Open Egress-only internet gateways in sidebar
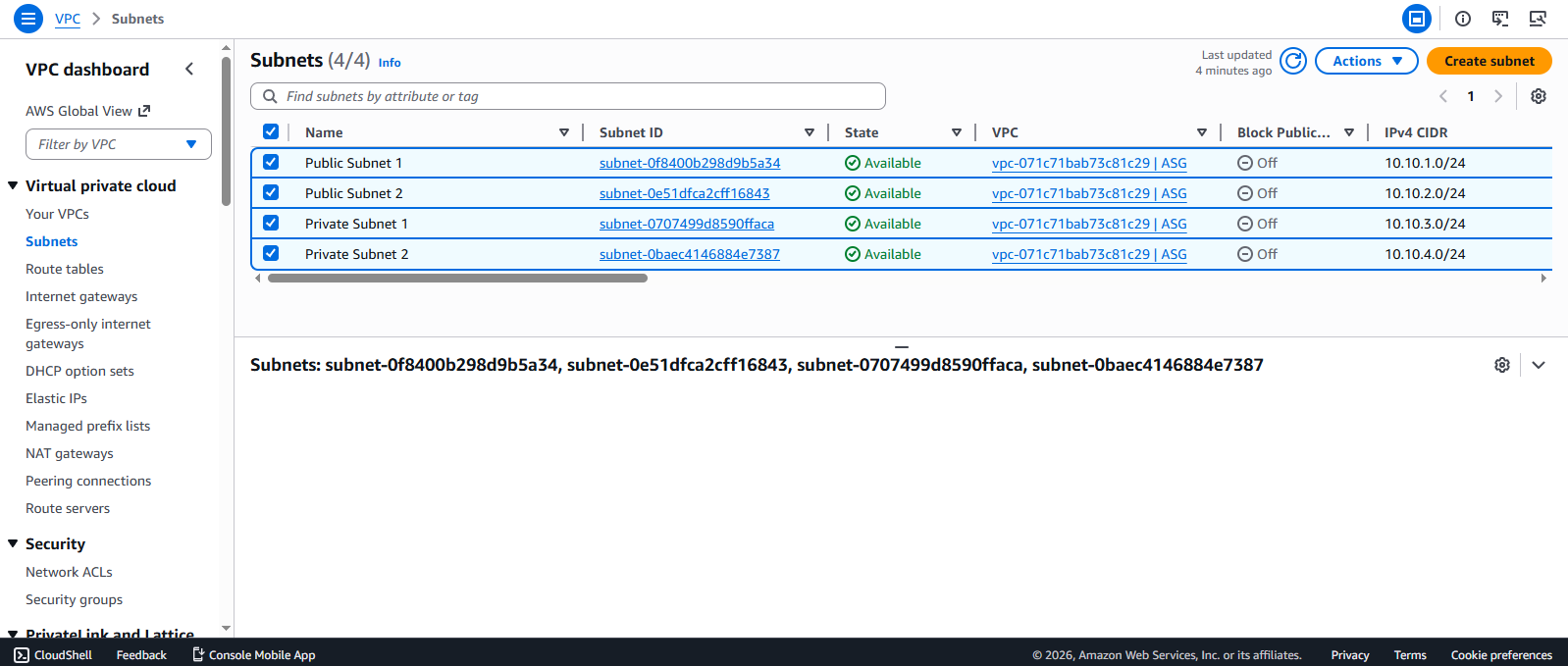This screenshot has width=1568, height=666. (x=88, y=333)
